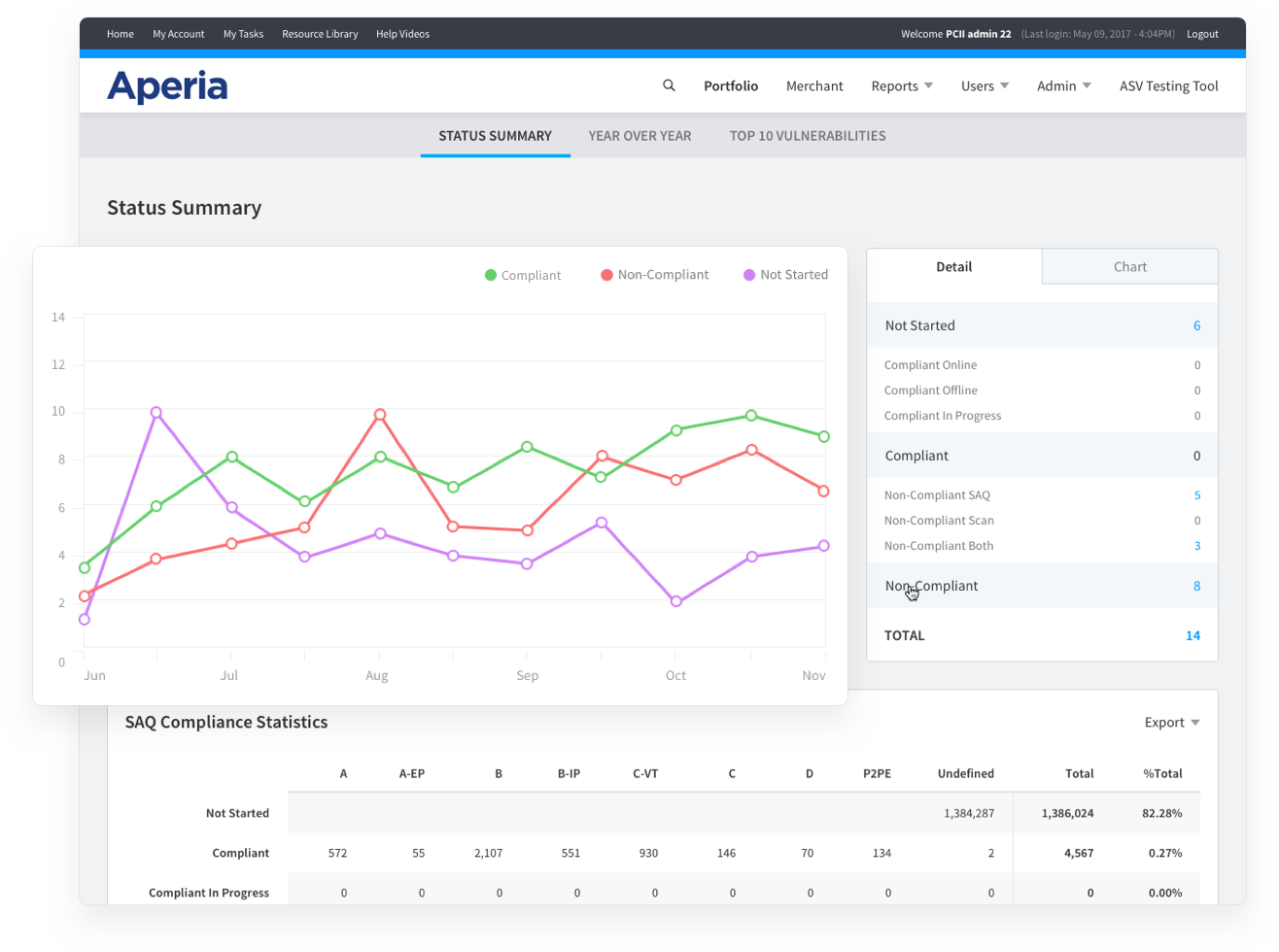Click the Not Started count of 6
1279x952 pixels.
pos(1196,325)
